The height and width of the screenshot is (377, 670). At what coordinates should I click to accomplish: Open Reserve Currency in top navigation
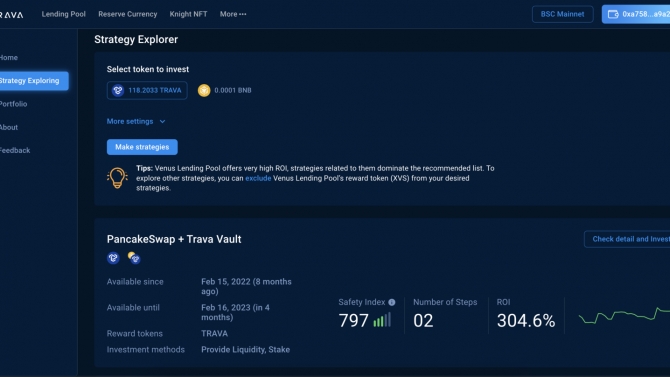pyautogui.click(x=128, y=14)
